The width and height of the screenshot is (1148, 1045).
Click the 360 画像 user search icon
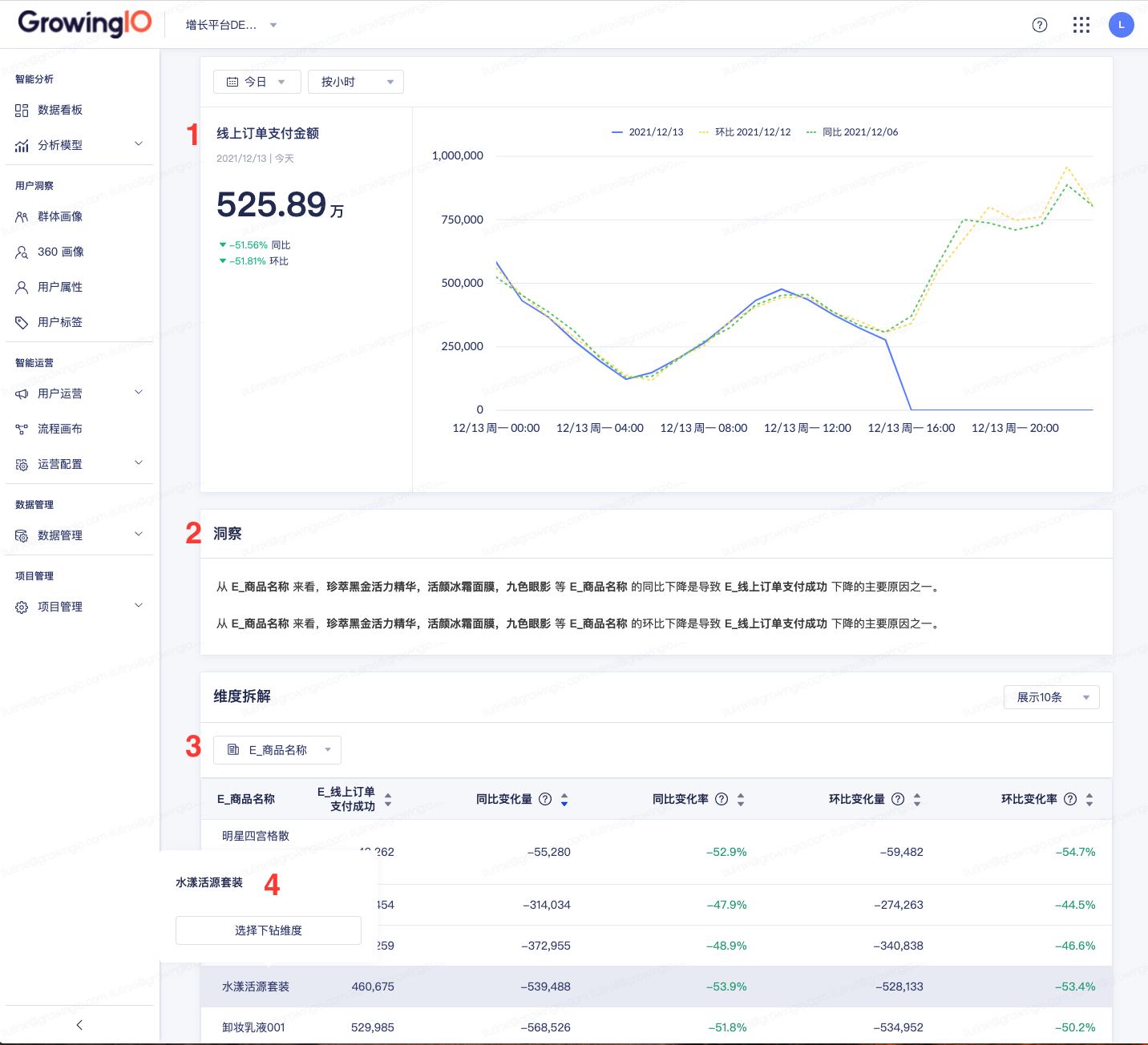(x=22, y=252)
